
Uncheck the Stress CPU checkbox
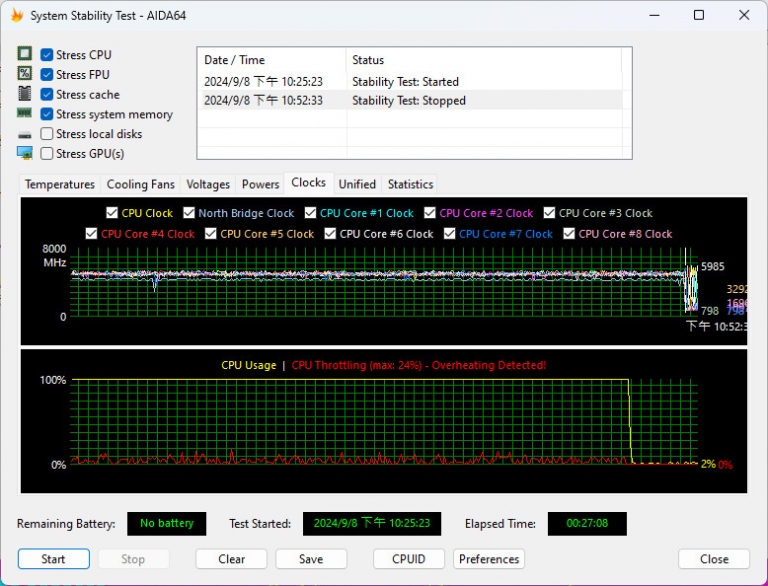(x=47, y=54)
